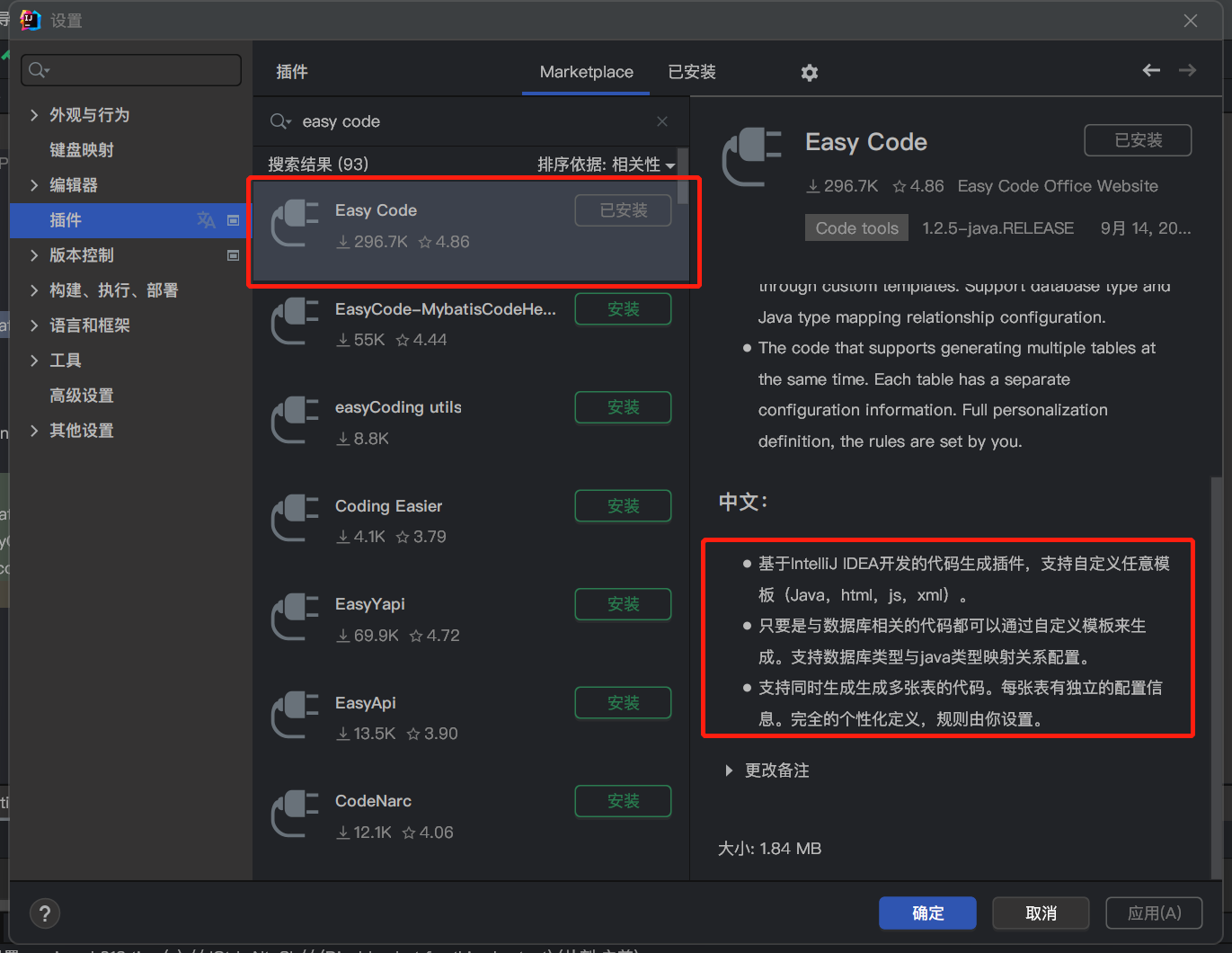Clear the easy code search with the X icon
Screen dimensions: 1232x953
point(662,120)
